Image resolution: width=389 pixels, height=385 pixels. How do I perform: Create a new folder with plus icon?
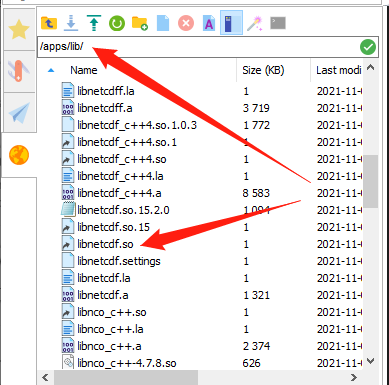click(x=140, y=23)
